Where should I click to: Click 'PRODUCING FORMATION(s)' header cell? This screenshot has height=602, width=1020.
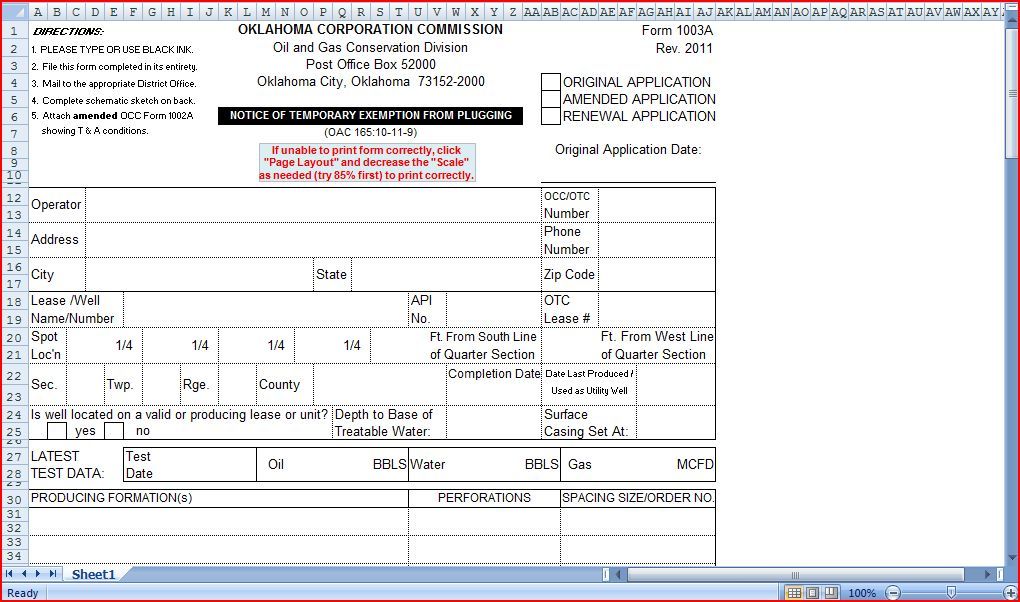coord(219,498)
